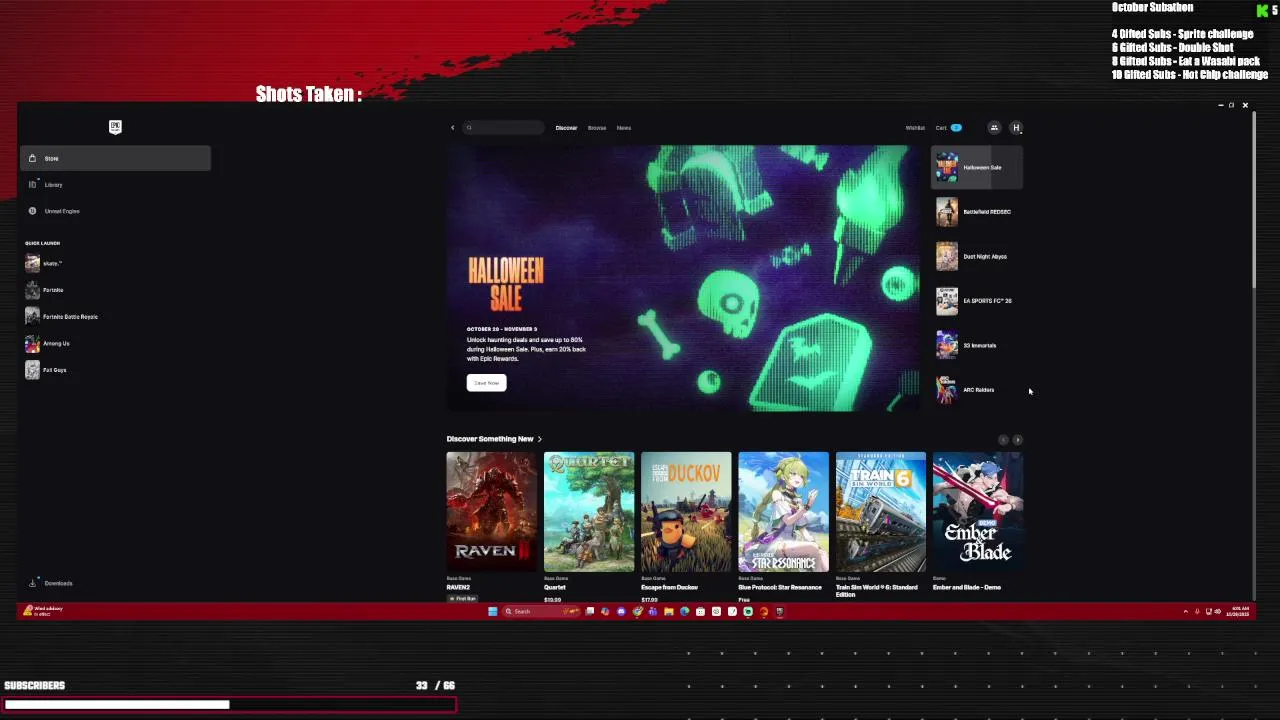
Task: Click the Save Now button on banner
Action: coord(486,383)
